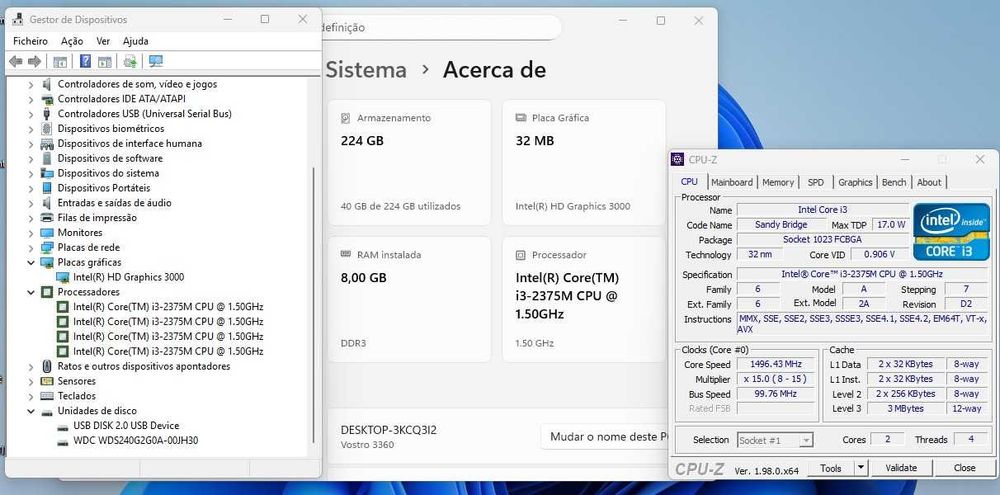Click the RAM instalada card icon
The height and width of the screenshot is (495, 1000).
(346, 254)
